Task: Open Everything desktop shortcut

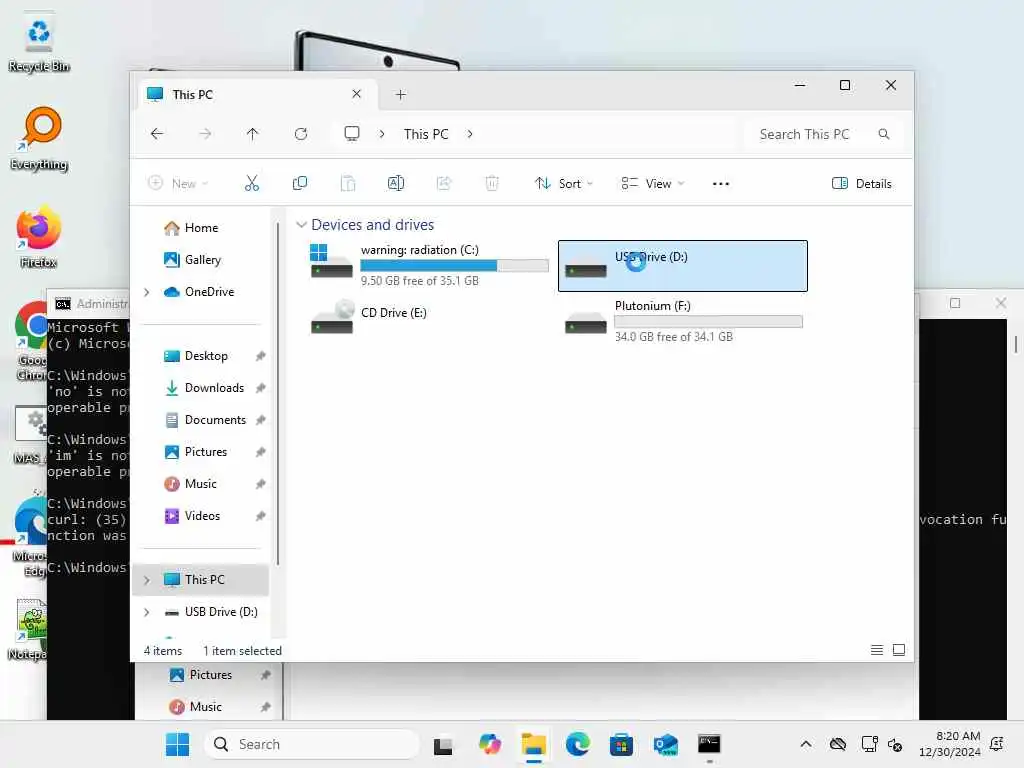Action: click(x=39, y=139)
